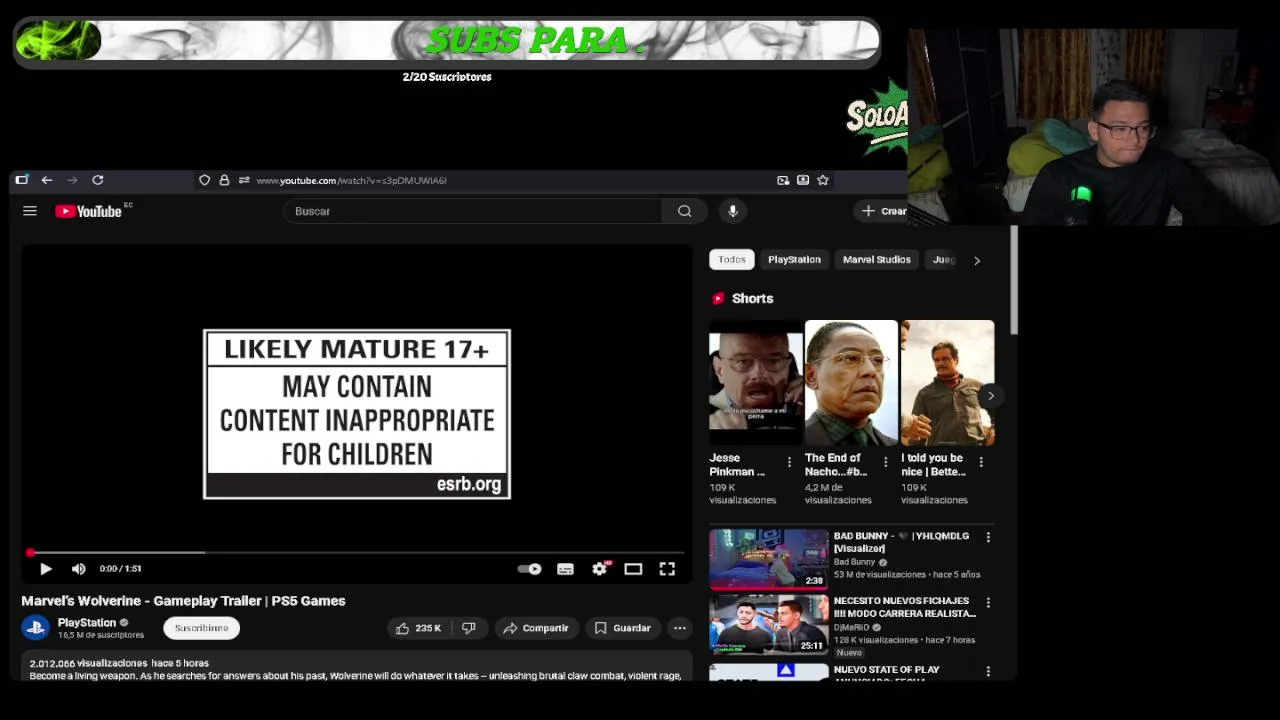Open the Jesse Pinkman short thumbnail
1280x720 pixels.
pyautogui.click(x=756, y=383)
